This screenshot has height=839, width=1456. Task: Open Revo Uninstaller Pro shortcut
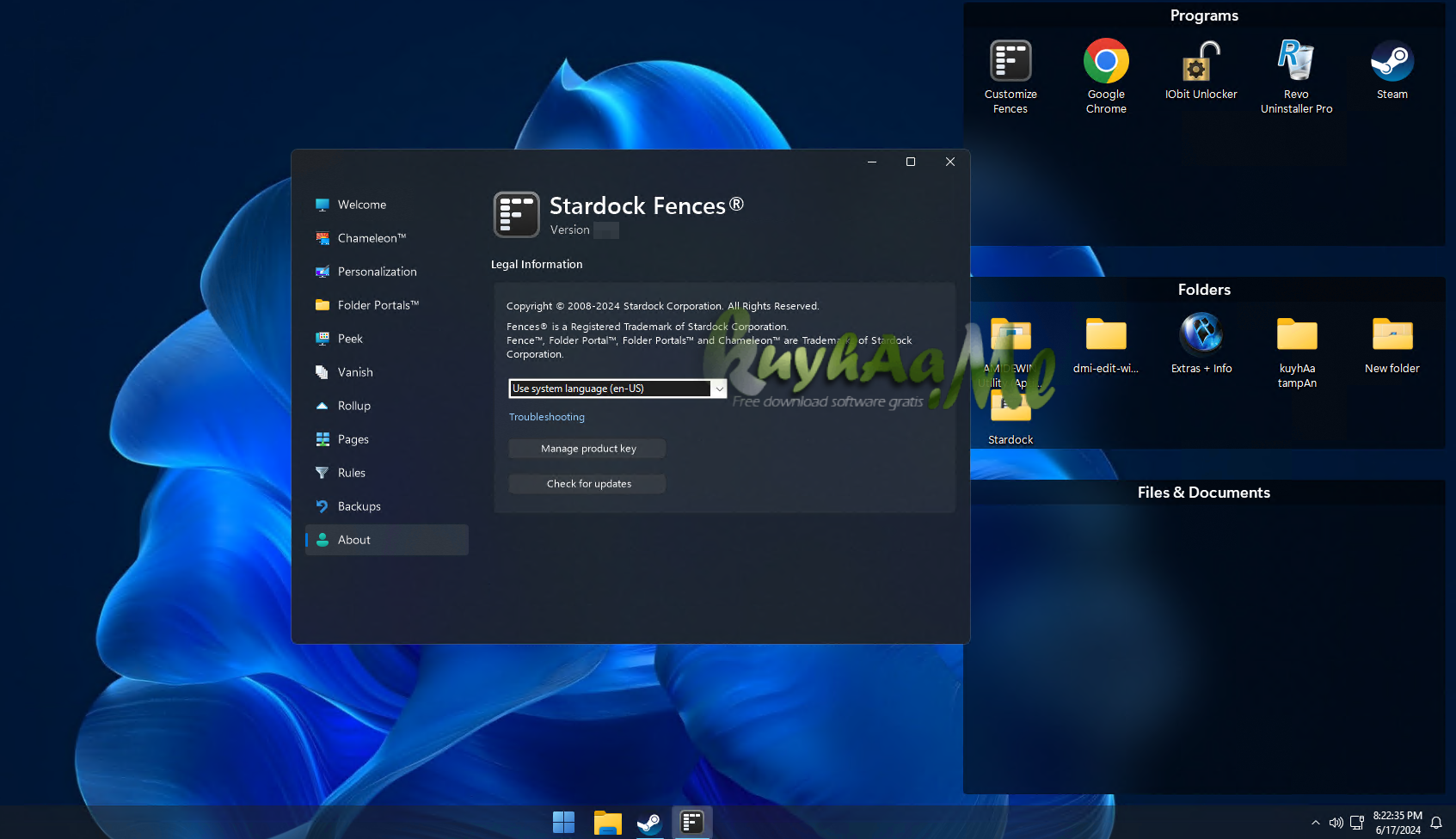click(1296, 76)
